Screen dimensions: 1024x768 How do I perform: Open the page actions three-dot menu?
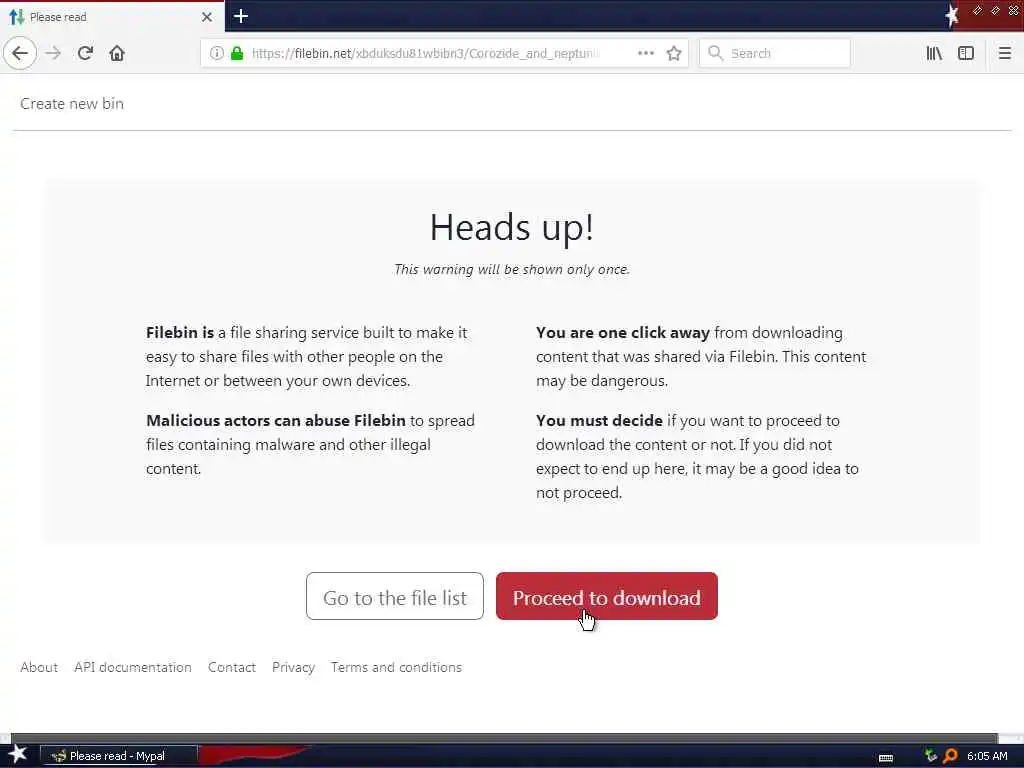tap(646, 53)
